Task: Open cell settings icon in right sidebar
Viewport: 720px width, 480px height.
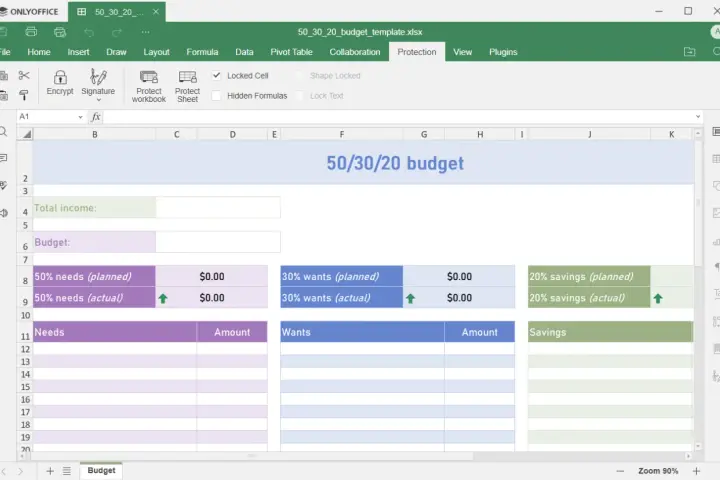Action: 716,132
